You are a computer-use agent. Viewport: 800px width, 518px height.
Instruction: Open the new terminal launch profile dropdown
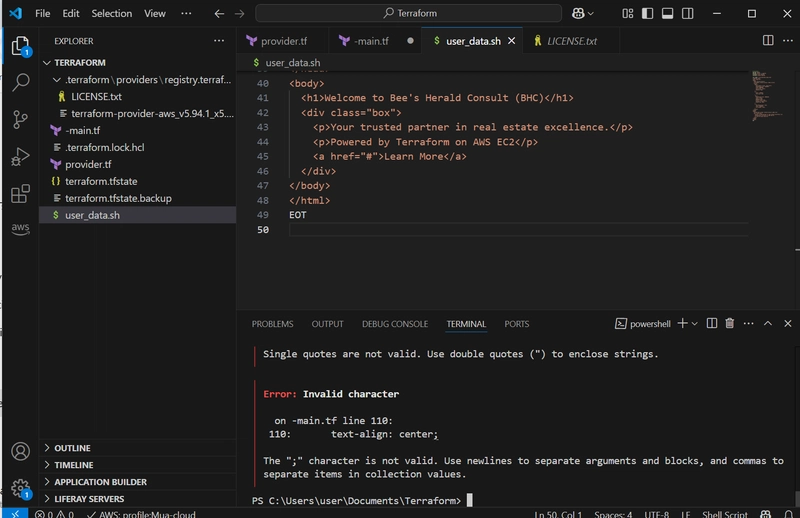[694, 324]
